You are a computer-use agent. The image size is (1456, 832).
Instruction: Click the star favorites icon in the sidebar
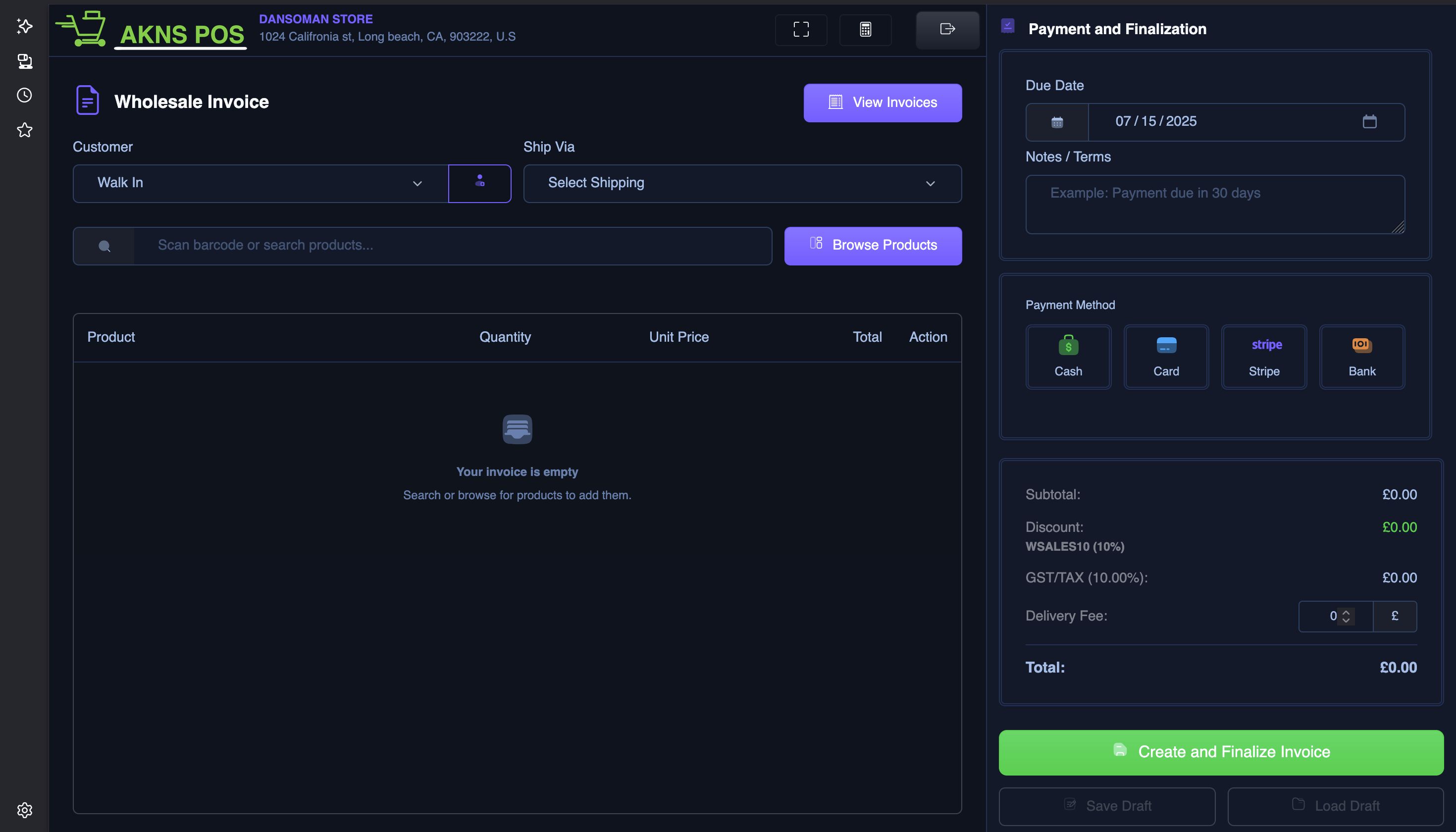[x=25, y=130]
